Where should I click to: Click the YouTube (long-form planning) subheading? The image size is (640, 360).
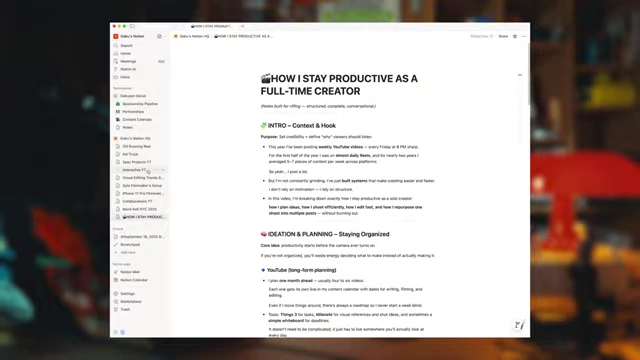(x=302, y=270)
